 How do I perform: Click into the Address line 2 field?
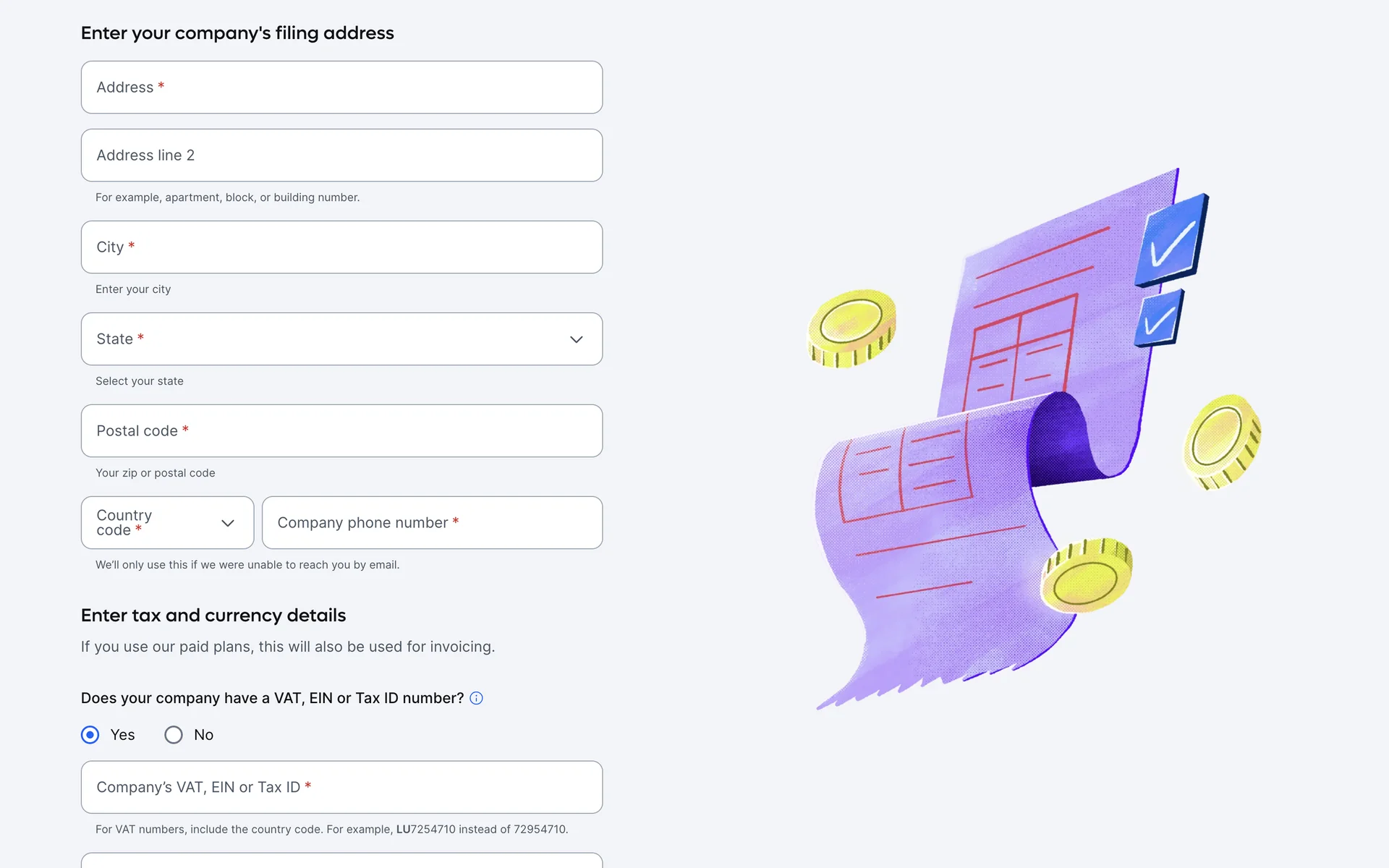click(341, 156)
